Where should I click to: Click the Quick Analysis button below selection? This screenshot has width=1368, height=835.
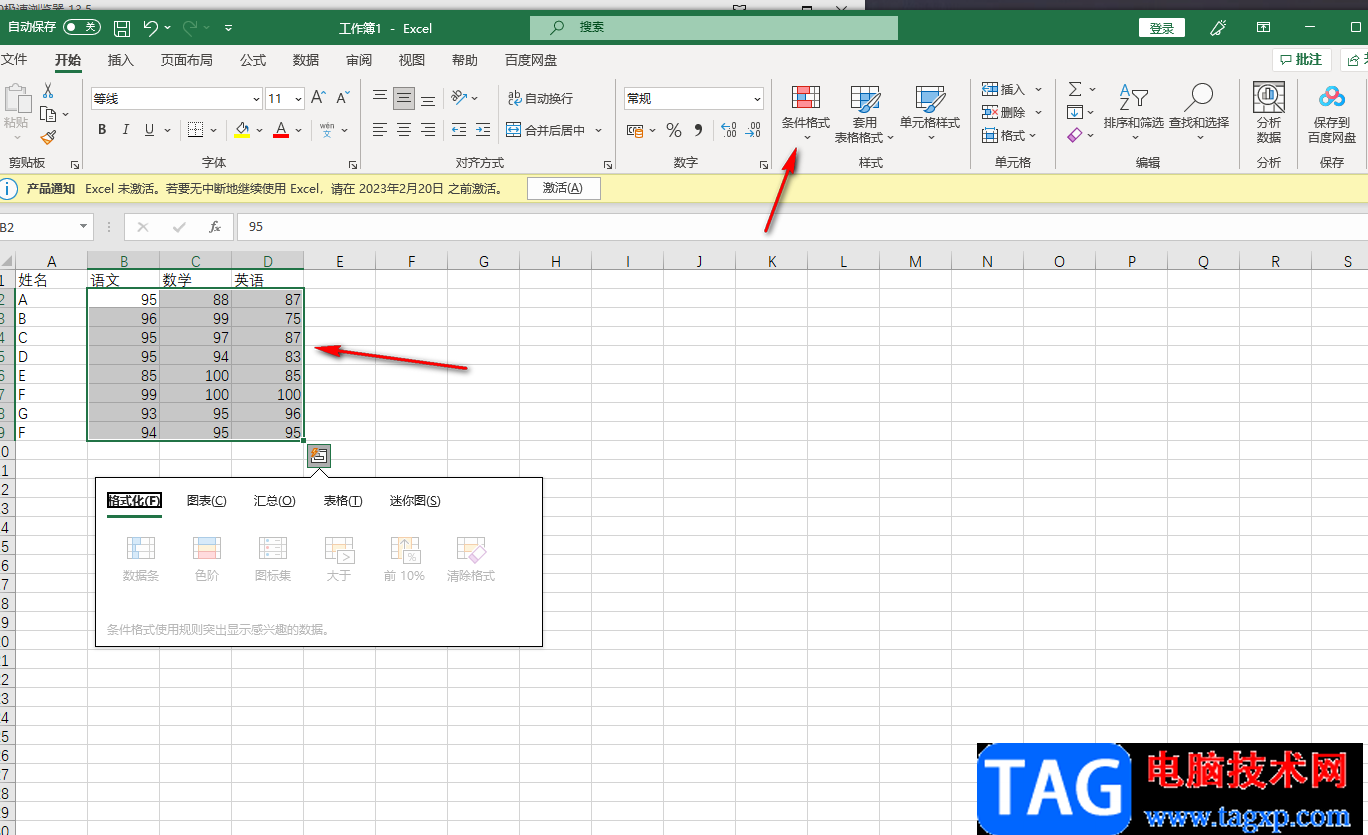[x=319, y=456]
